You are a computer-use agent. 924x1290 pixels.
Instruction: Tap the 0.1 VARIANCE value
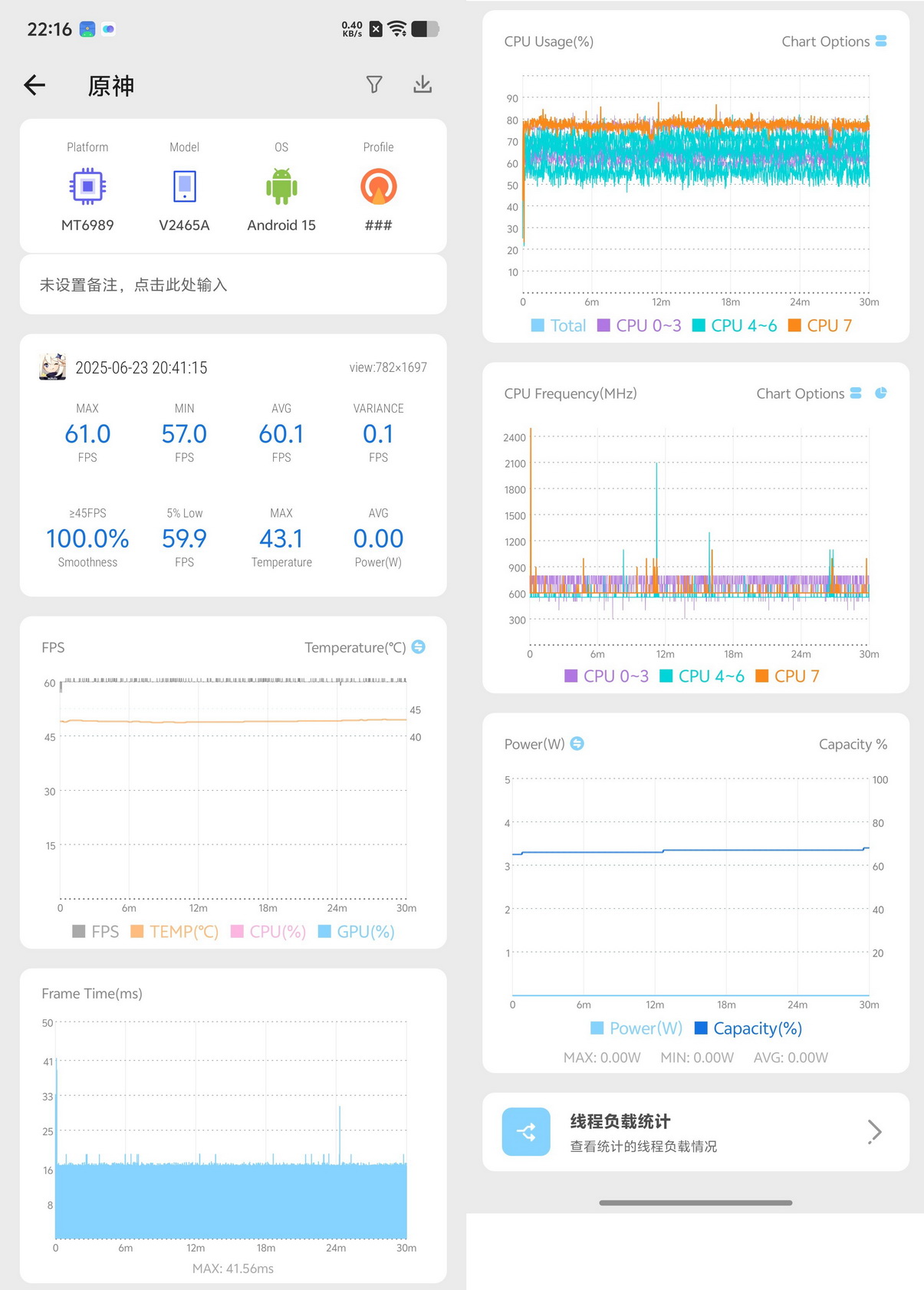pyautogui.click(x=378, y=434)
